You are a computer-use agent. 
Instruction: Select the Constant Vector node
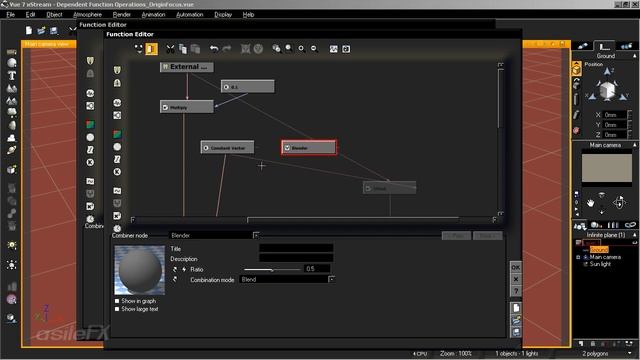point(227,147)
